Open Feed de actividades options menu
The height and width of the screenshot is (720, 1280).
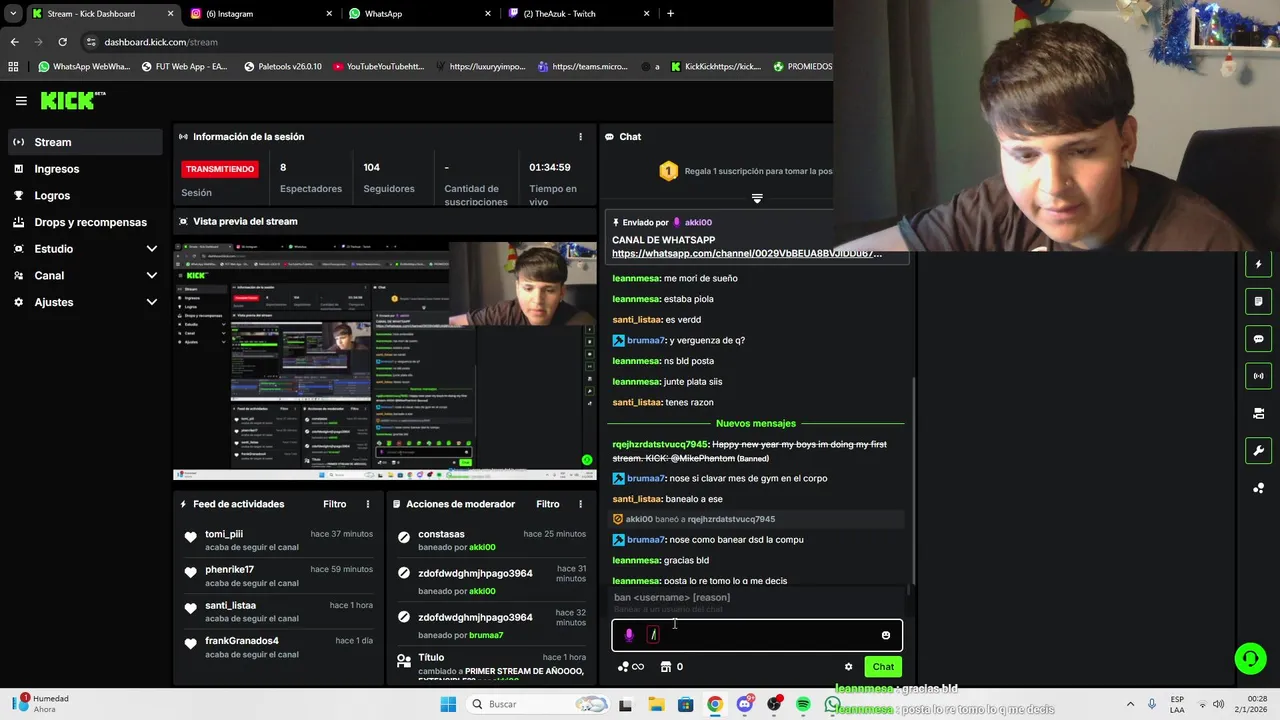click(x=367, y=504)
